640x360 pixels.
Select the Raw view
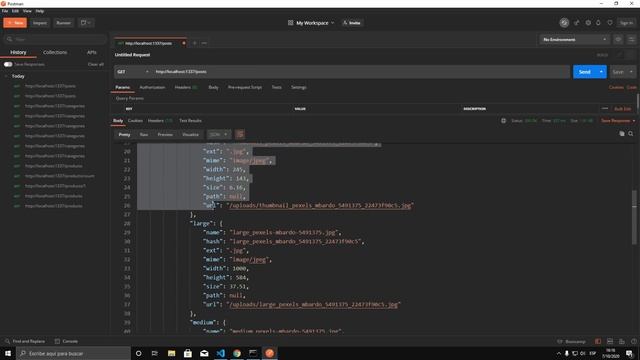144,134
